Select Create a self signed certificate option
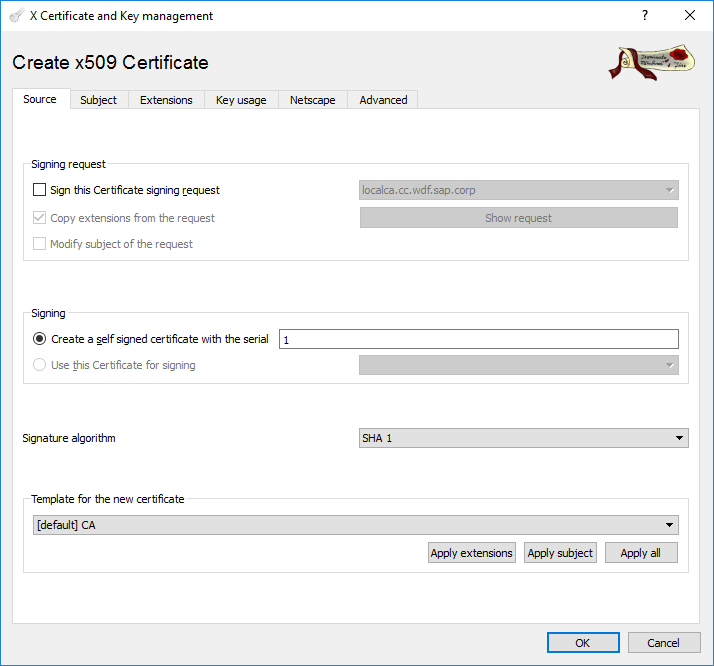Screen dimensions: 714x666 pyautogui.click(x=40, y=339)
